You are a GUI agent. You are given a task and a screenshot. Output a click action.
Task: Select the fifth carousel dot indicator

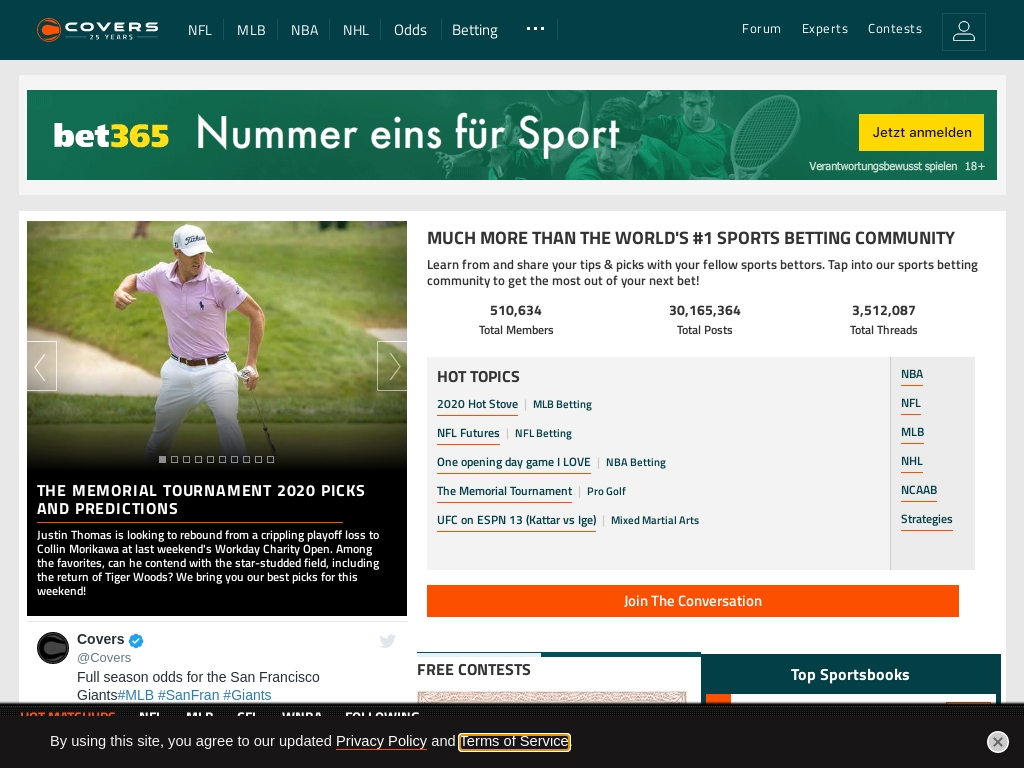pos(210,459)
